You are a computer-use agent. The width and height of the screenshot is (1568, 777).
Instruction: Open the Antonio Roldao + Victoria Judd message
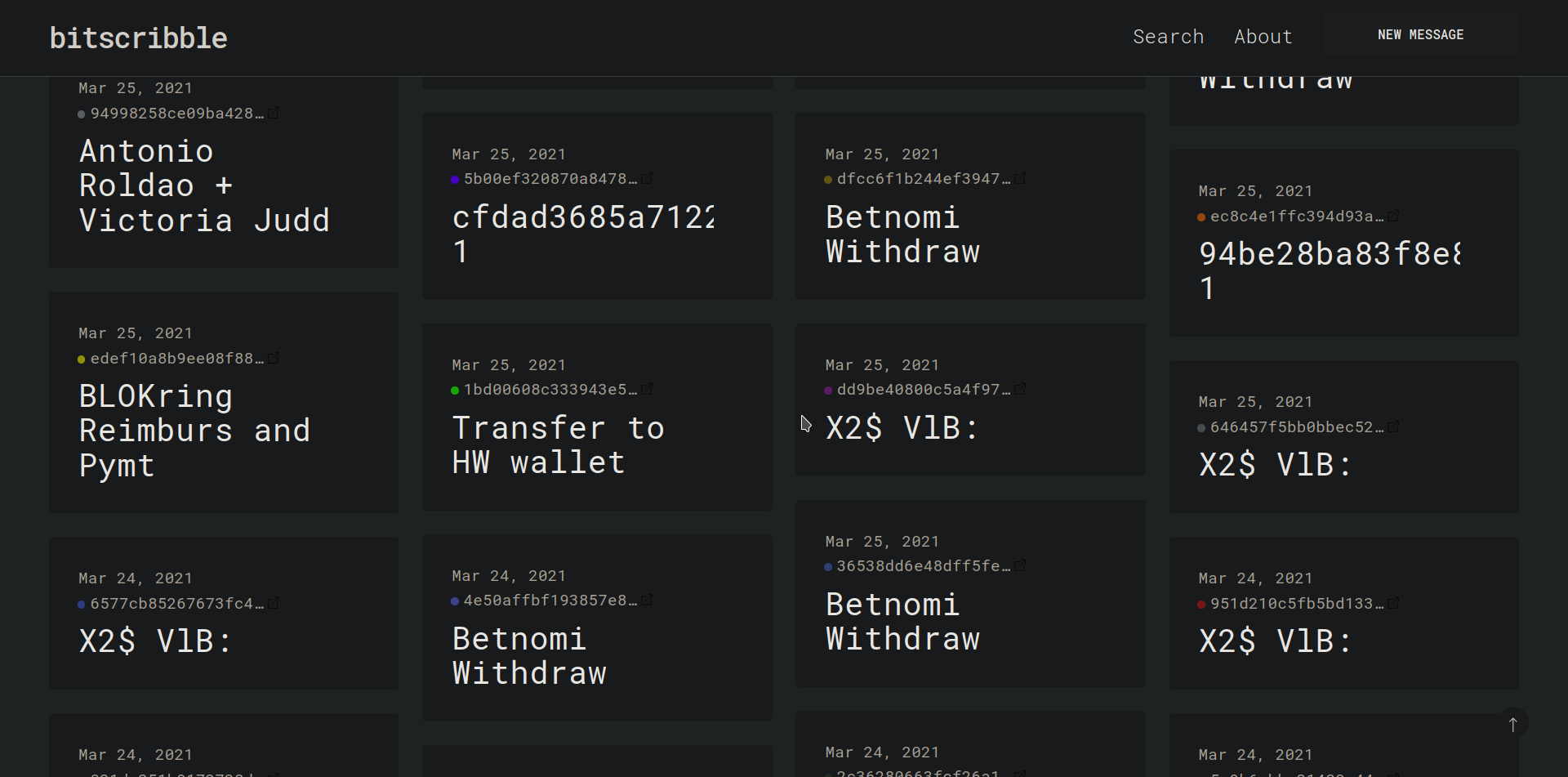point(204,185)
